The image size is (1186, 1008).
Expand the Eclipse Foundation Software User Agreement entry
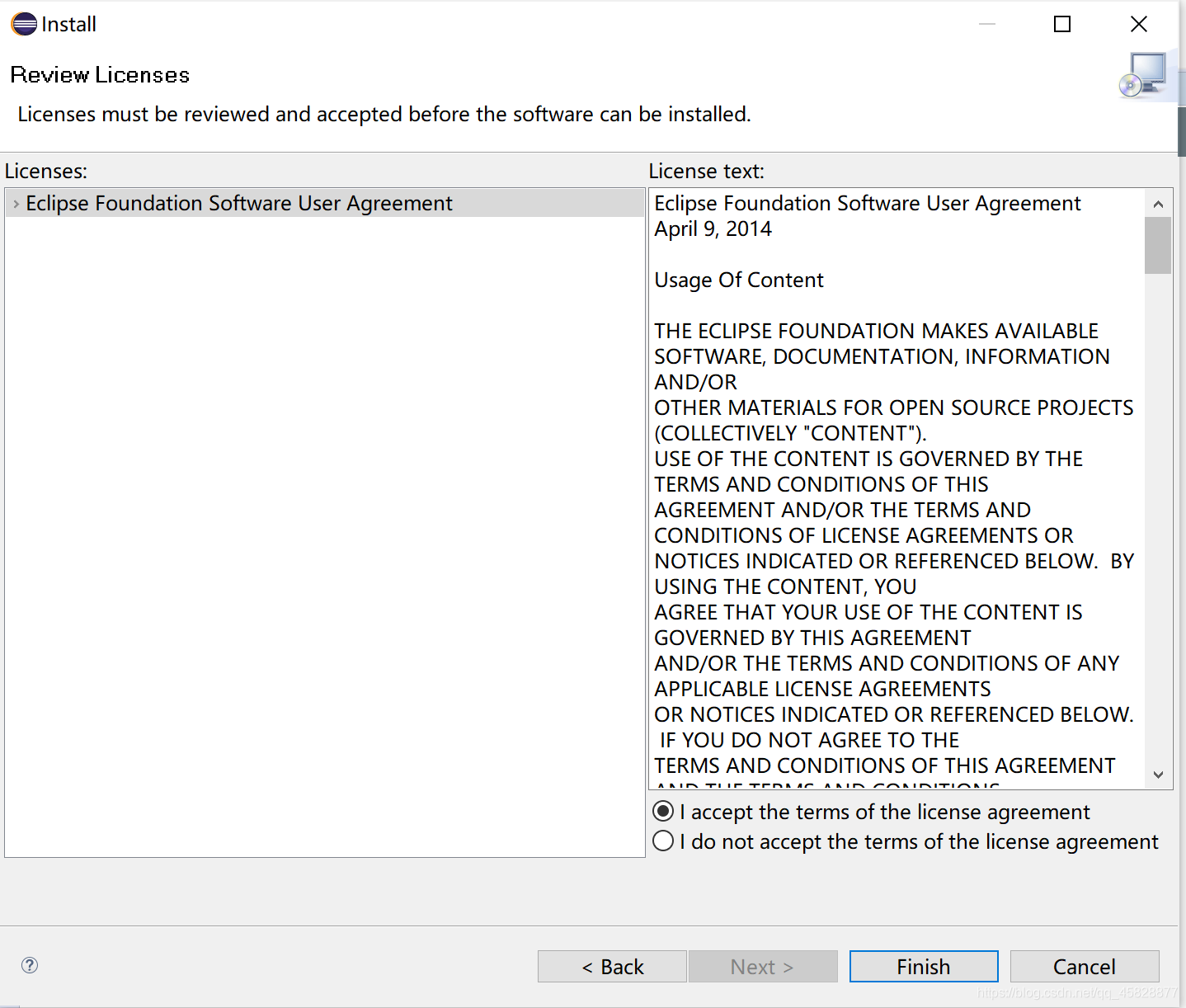(x=16, y=204)
